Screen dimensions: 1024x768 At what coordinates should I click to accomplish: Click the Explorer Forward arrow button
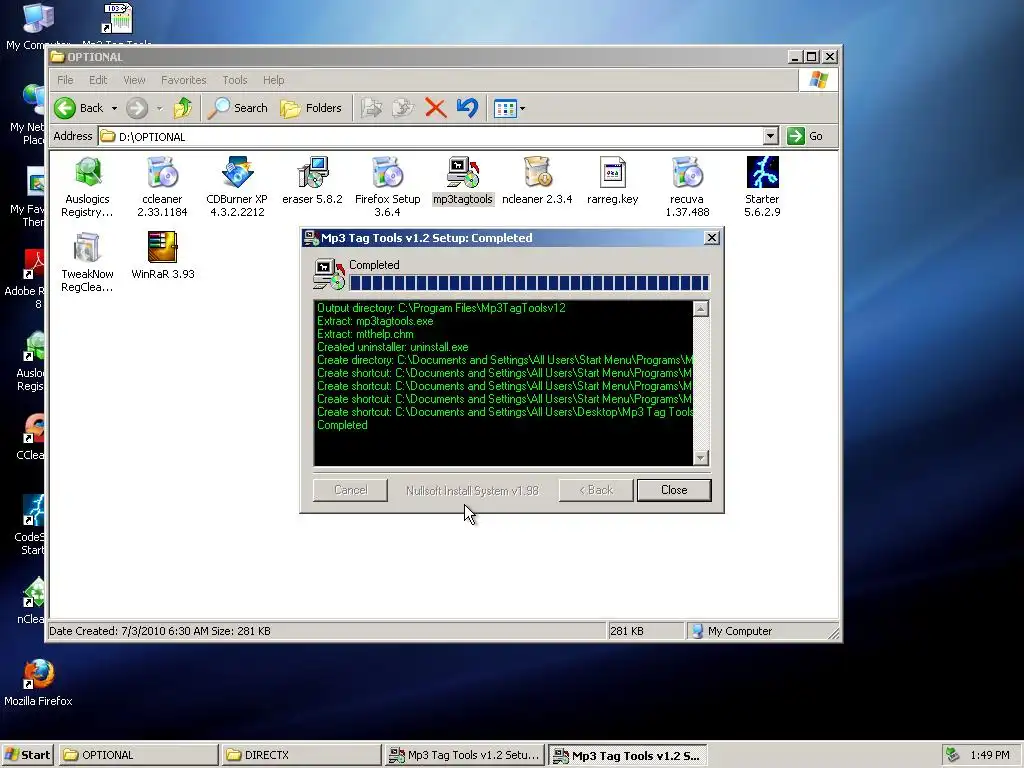pyautogui.click(x=136, y=108)
